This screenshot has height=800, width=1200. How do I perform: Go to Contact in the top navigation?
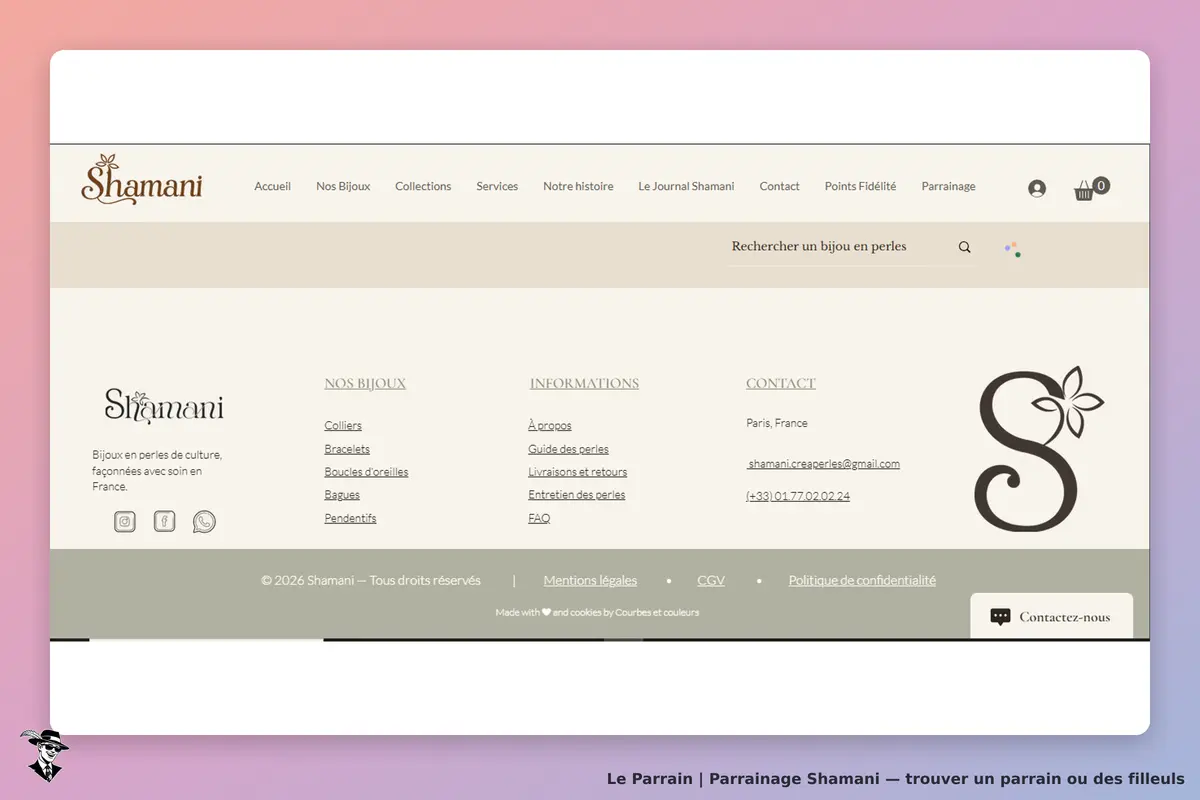coord(779,186)
